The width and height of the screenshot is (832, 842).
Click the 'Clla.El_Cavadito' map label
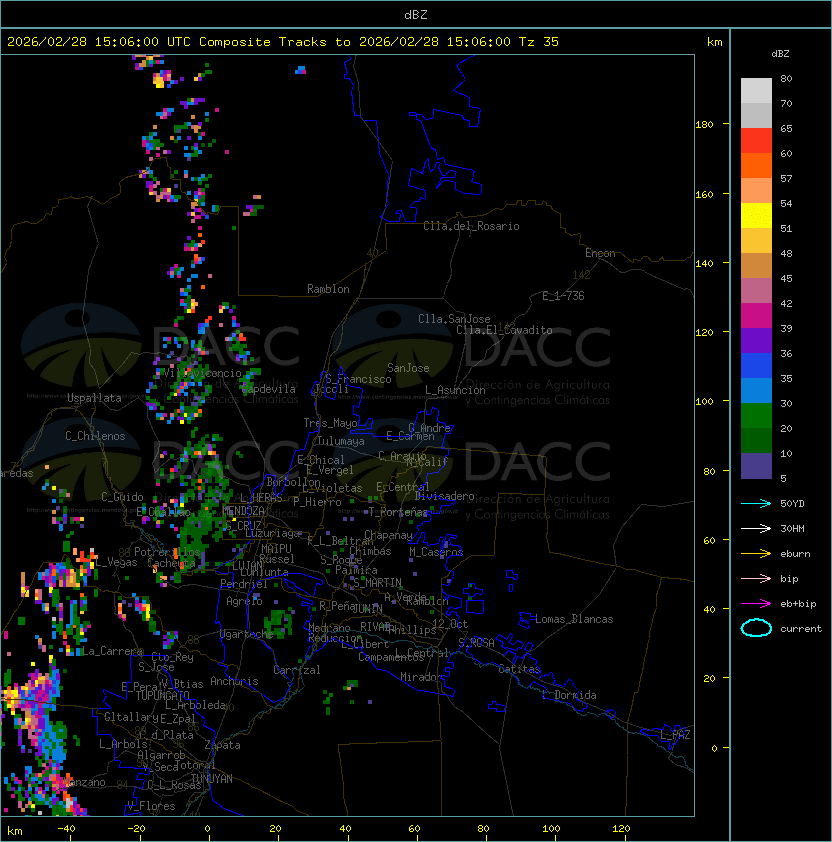point(504,330)
